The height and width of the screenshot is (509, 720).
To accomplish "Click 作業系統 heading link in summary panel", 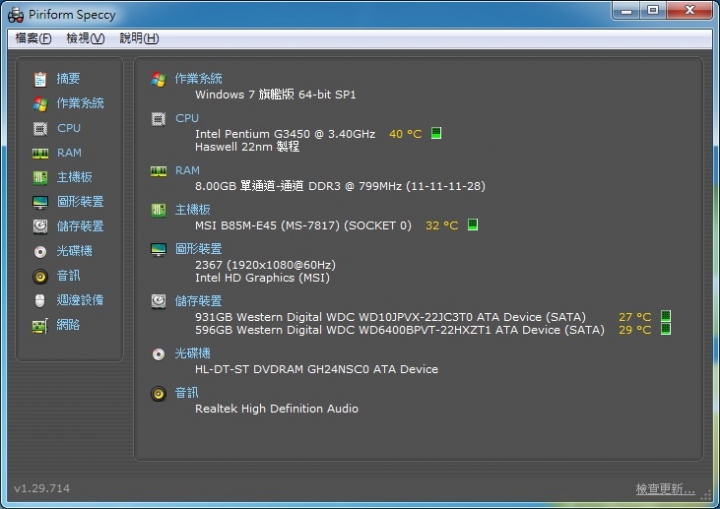I will pos(198,79).
